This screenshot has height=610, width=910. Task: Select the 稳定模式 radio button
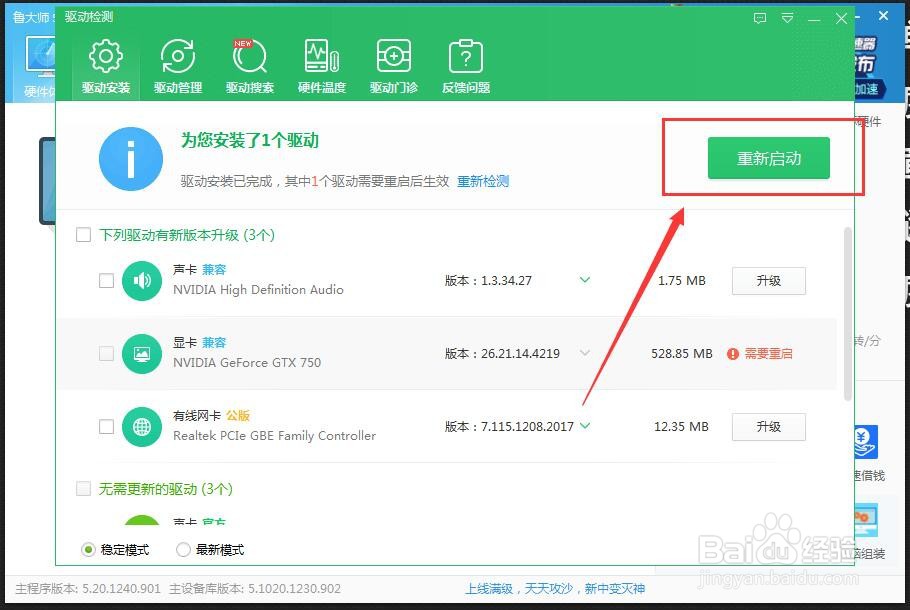(x=88, y=550)
